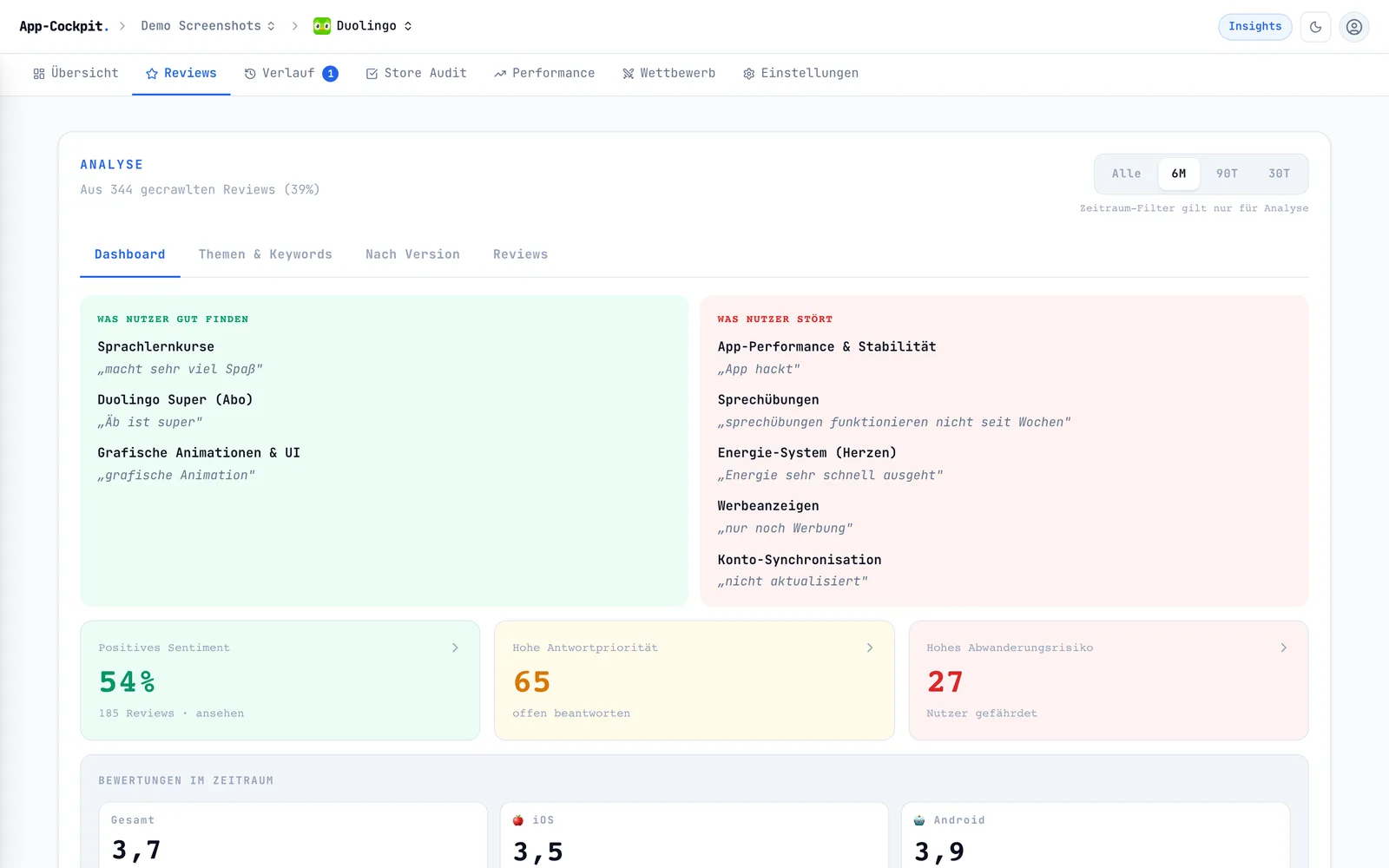This screenshot has height=868, width=1389.
Task: Click the Sprachlernkurse topic
Action: [x=156, y=346]
